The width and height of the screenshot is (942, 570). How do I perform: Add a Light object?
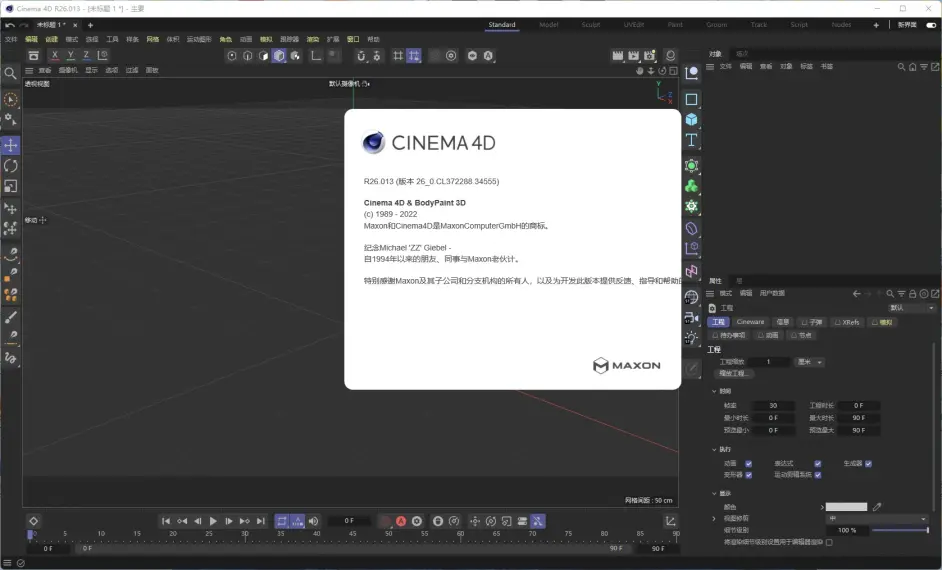(691, 338)
